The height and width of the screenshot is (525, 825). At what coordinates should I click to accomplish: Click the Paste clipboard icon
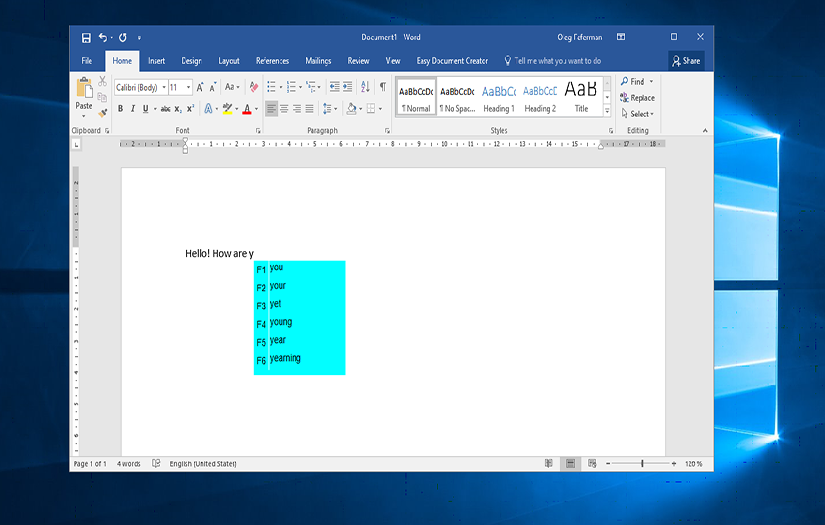[x=84, y=88]
